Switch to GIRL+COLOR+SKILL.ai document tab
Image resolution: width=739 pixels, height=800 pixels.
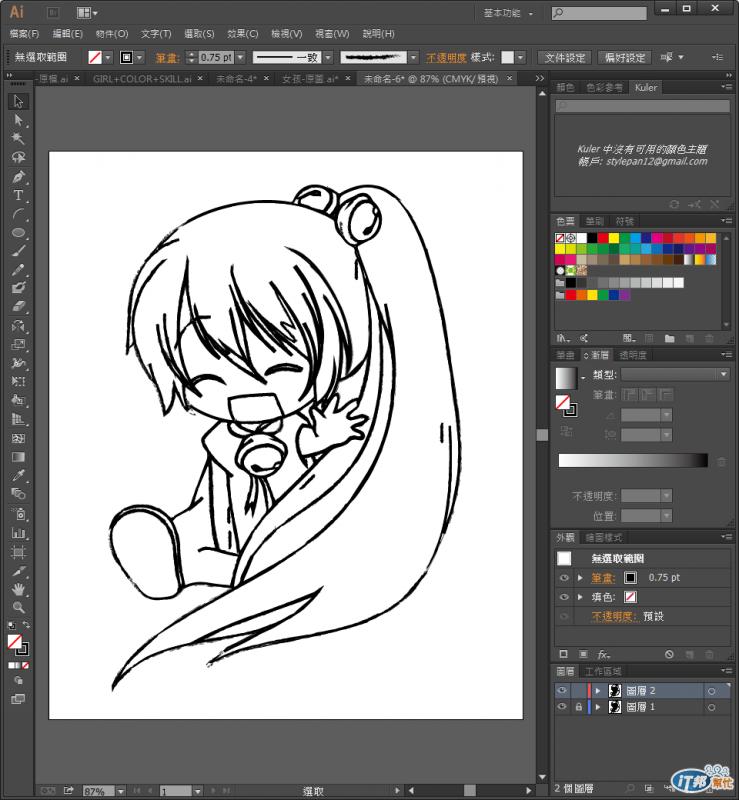(142, 79)
